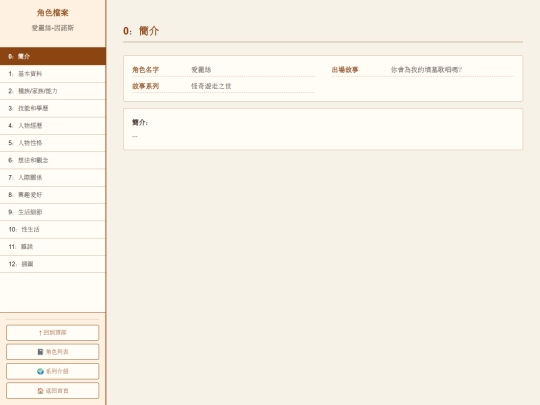Select the 0: 簡介 sidebar item
540x405 pixels.
click(x=53, y=56)
